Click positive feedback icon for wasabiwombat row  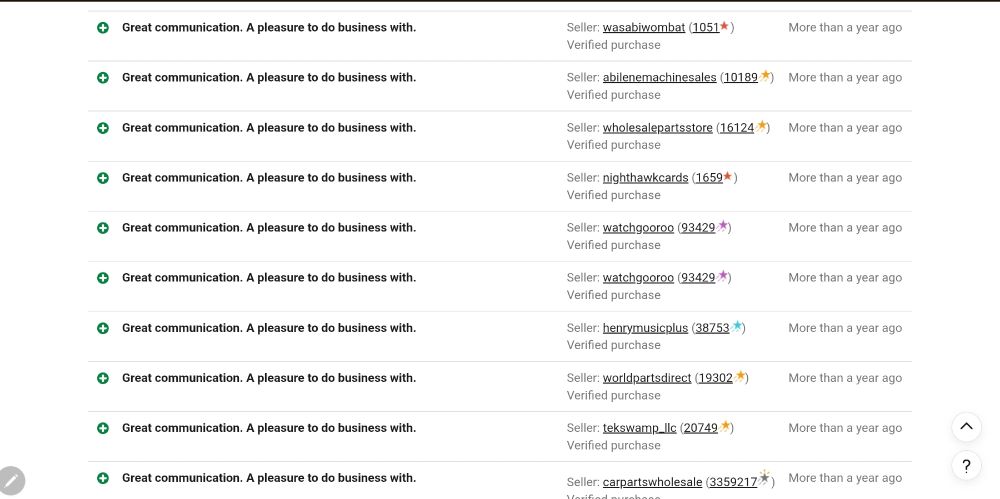pyautogui.click(x=103, y=27)
